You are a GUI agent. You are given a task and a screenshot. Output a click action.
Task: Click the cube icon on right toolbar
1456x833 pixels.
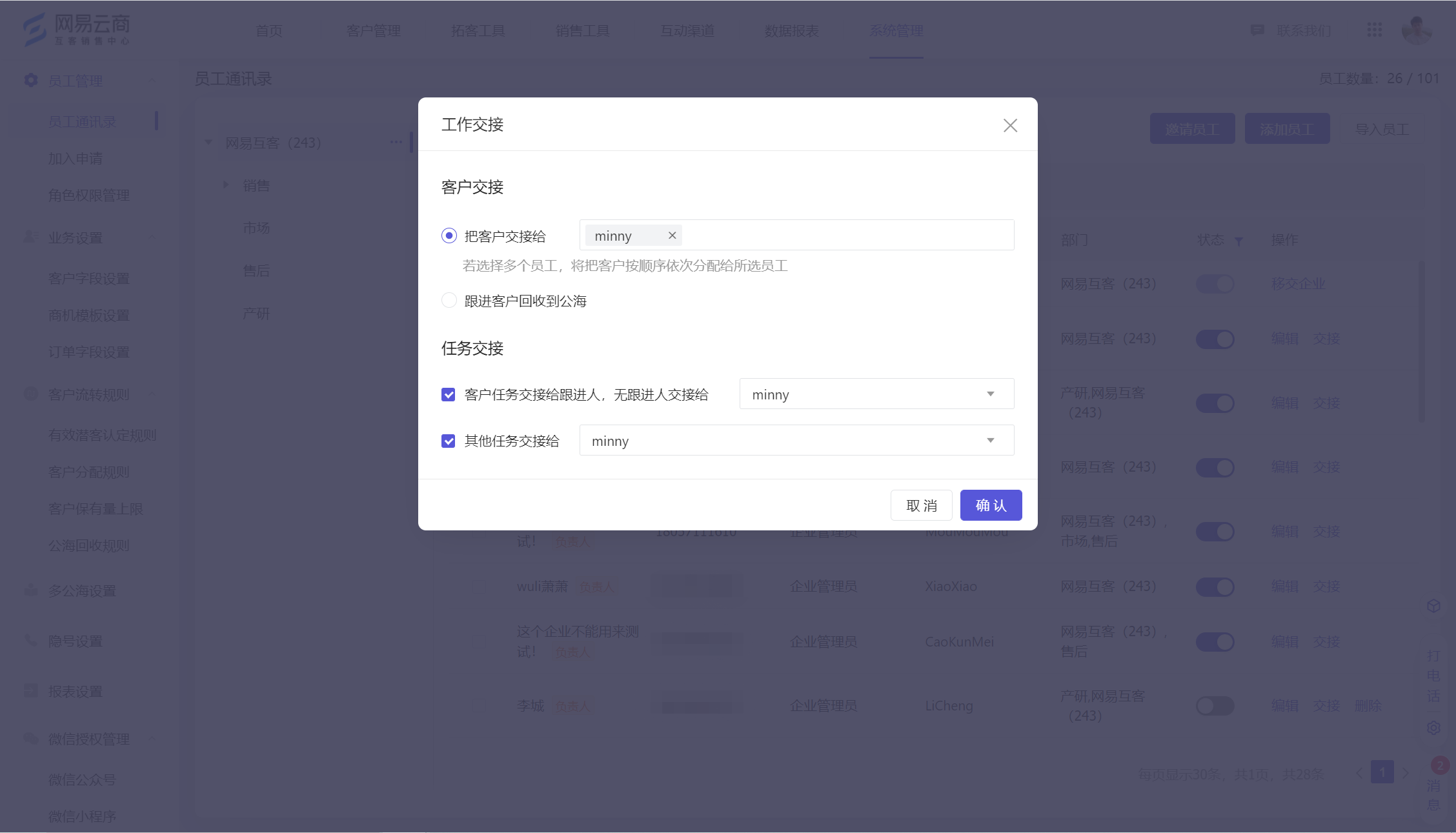pyautogui.click(x=1433, y=606)
